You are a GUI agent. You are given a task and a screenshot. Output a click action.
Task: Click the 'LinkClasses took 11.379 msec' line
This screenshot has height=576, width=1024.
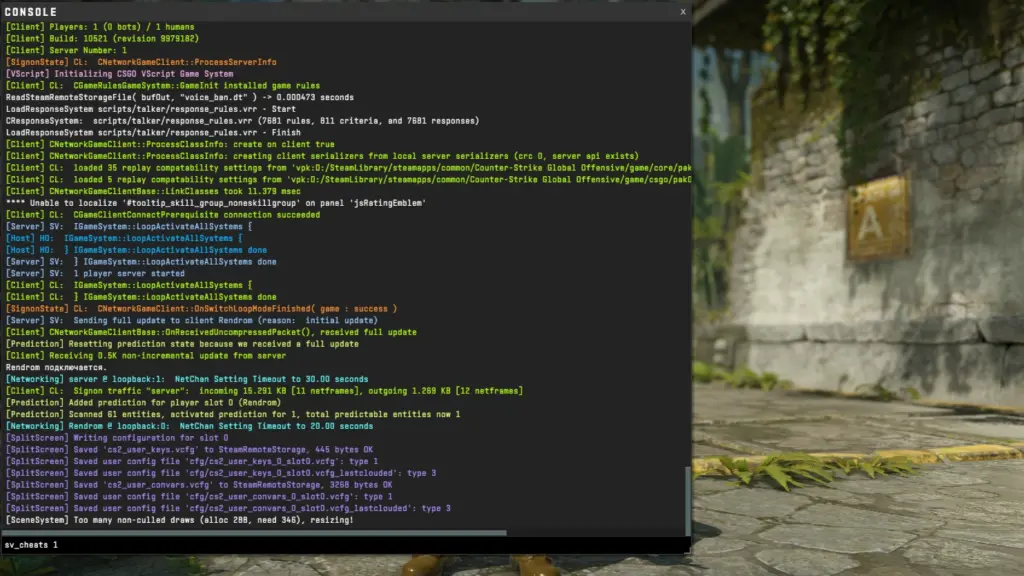click(x=153, y=191)
